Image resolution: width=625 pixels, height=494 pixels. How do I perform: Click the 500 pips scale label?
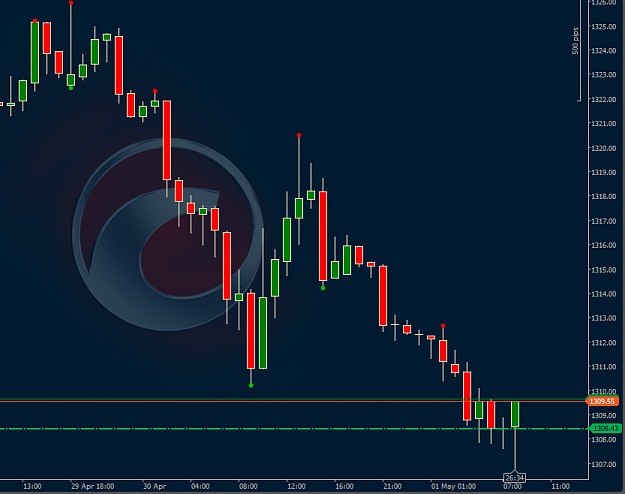[575, 41]
